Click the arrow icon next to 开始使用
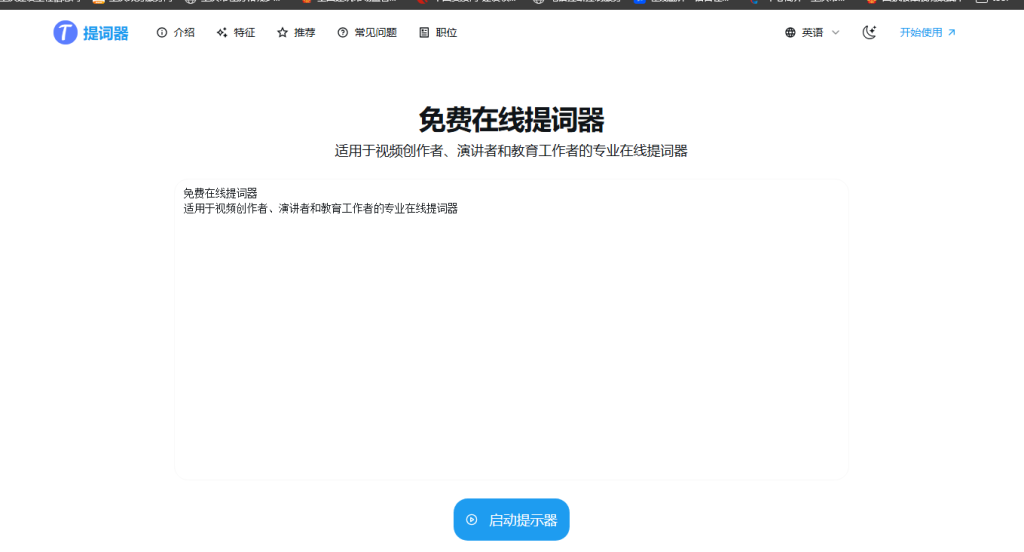This screenshot has height=552, width=1024. (x=952, y=33)
